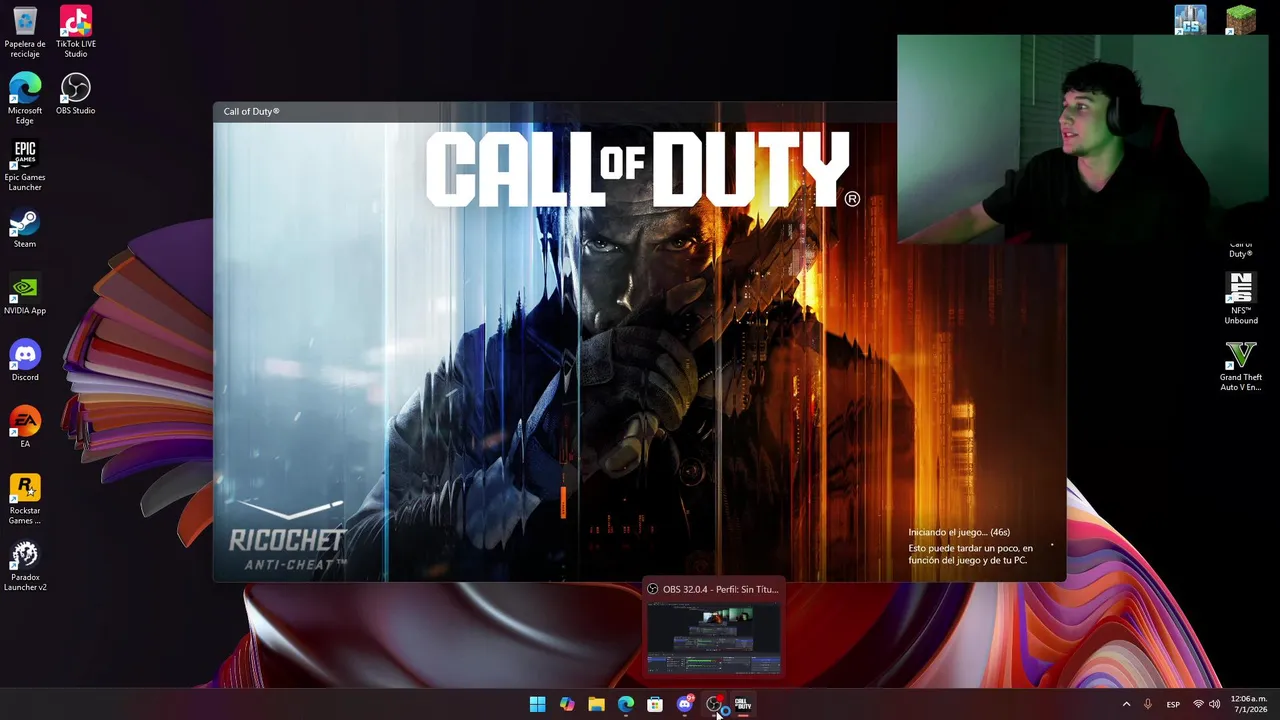Click the Call of Duty taskbar icon
This screenshot has width=1280, height=720.
click(743, 704)
